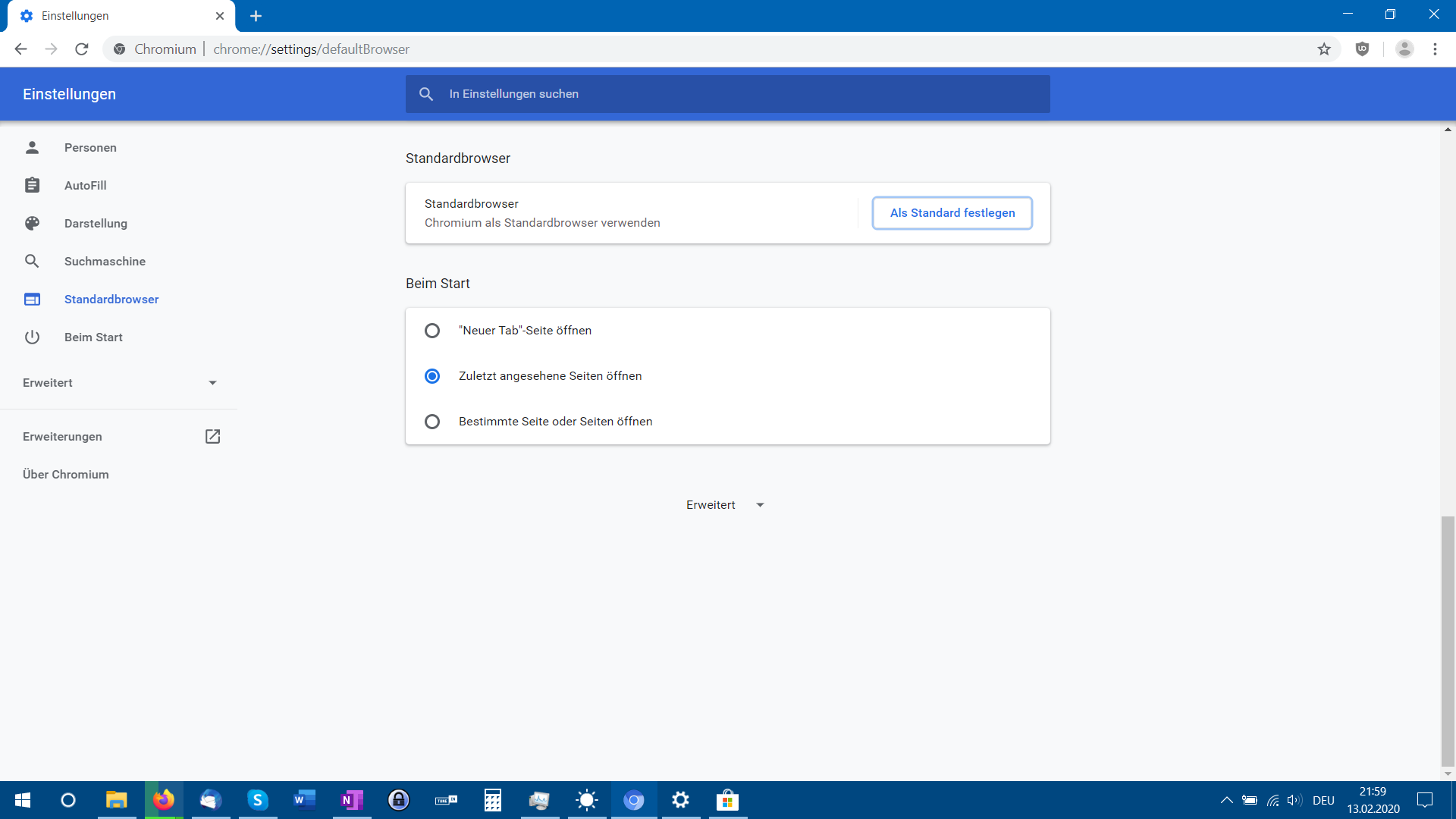The image size is (1456, 819).
Task: Select "Neuer Tab"-Seite öffnen radio button
Action: click(432, 331)
